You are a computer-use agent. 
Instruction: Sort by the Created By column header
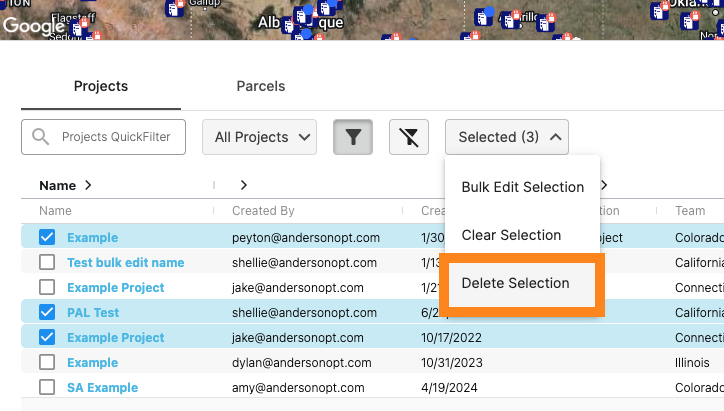click(263, 211)
